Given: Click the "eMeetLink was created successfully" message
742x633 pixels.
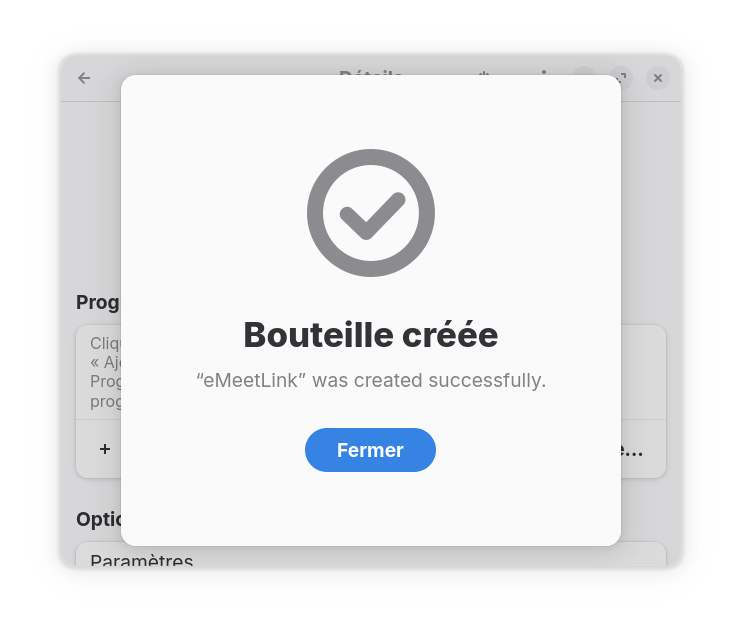Looking at the screenshot, I should click(x=370, y=380).
